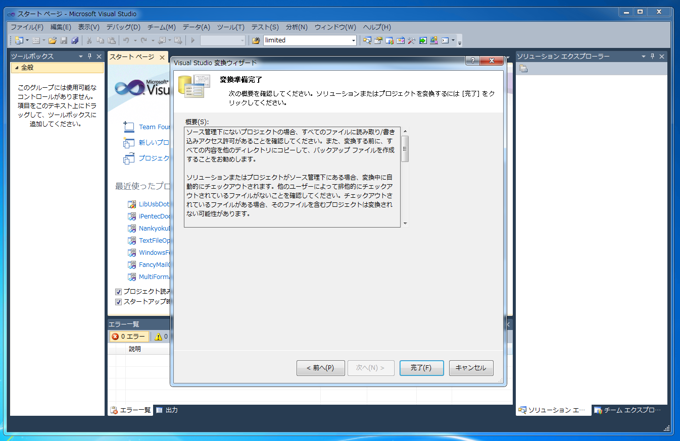Click the help question mark button of the wizard
This screenshot has height=441, width=680.
pyautogui.click(x=473, y=61)
